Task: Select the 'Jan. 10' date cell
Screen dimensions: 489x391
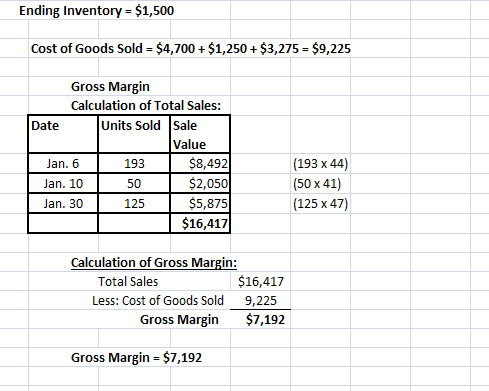Action: point(63,183)
